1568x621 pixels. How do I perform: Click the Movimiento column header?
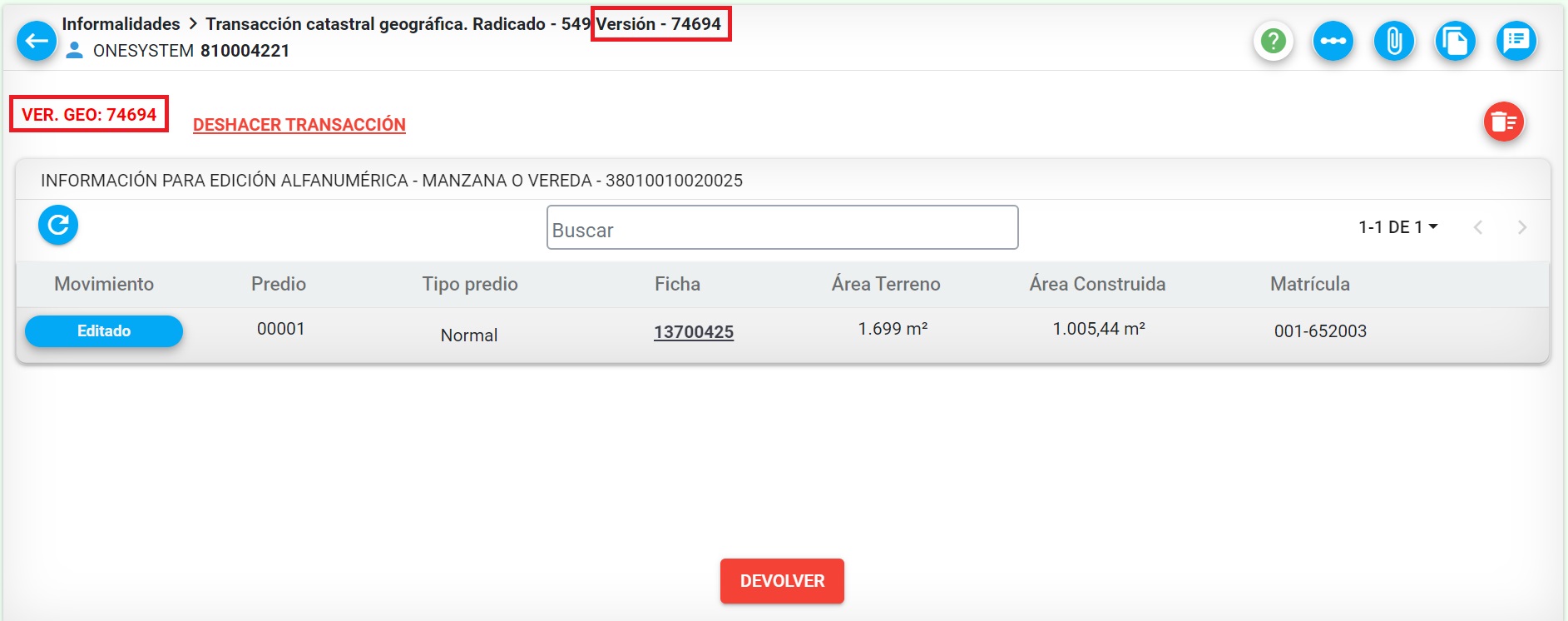pyautogui.click(x=104, y=284)
